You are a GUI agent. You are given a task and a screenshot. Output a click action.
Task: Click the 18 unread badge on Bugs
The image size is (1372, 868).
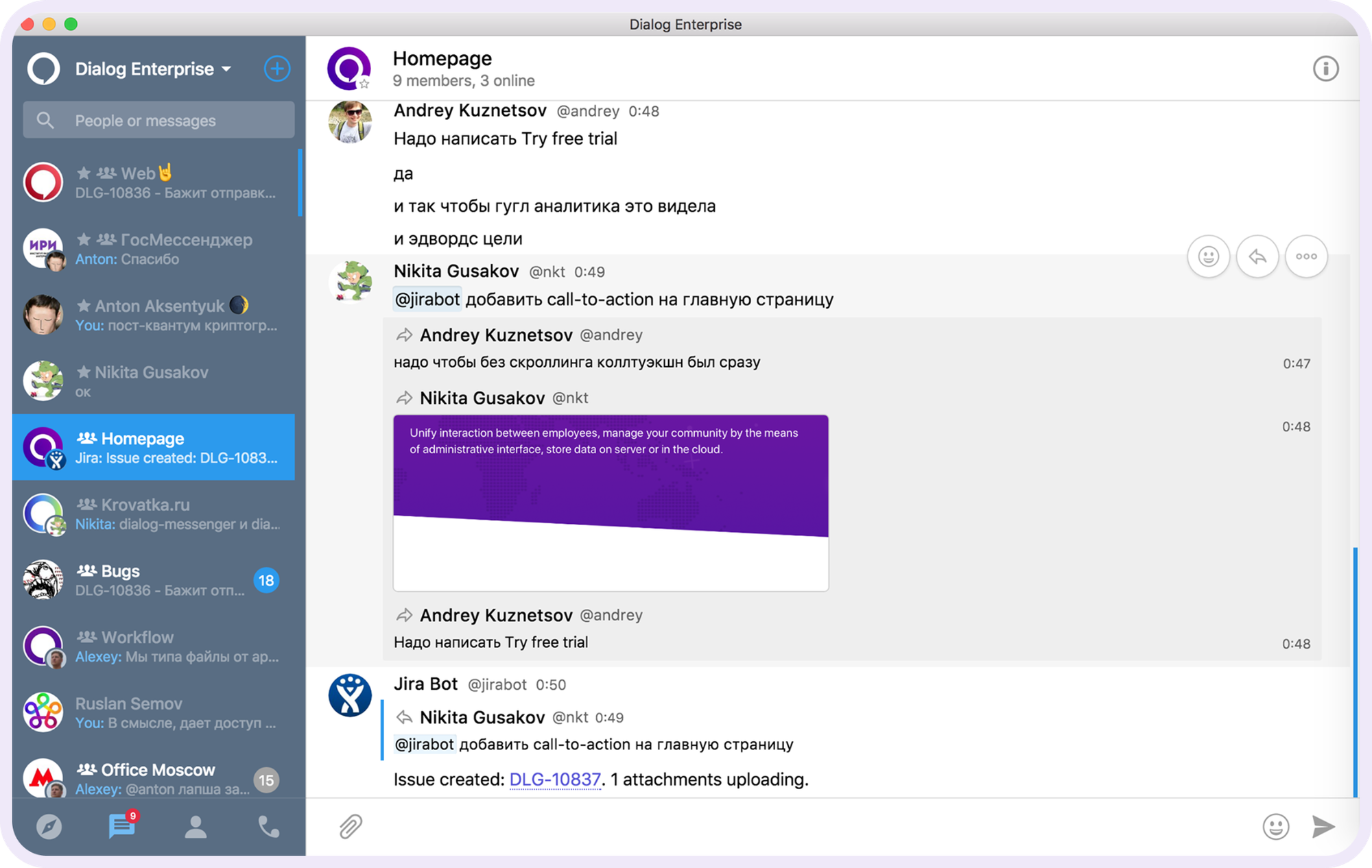click(x=266, y=581)
